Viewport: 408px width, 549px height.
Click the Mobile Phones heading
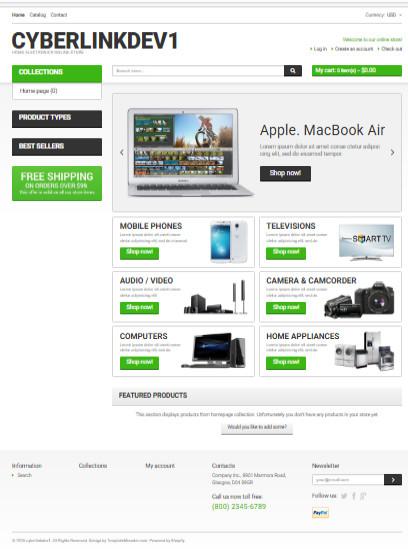151,226
